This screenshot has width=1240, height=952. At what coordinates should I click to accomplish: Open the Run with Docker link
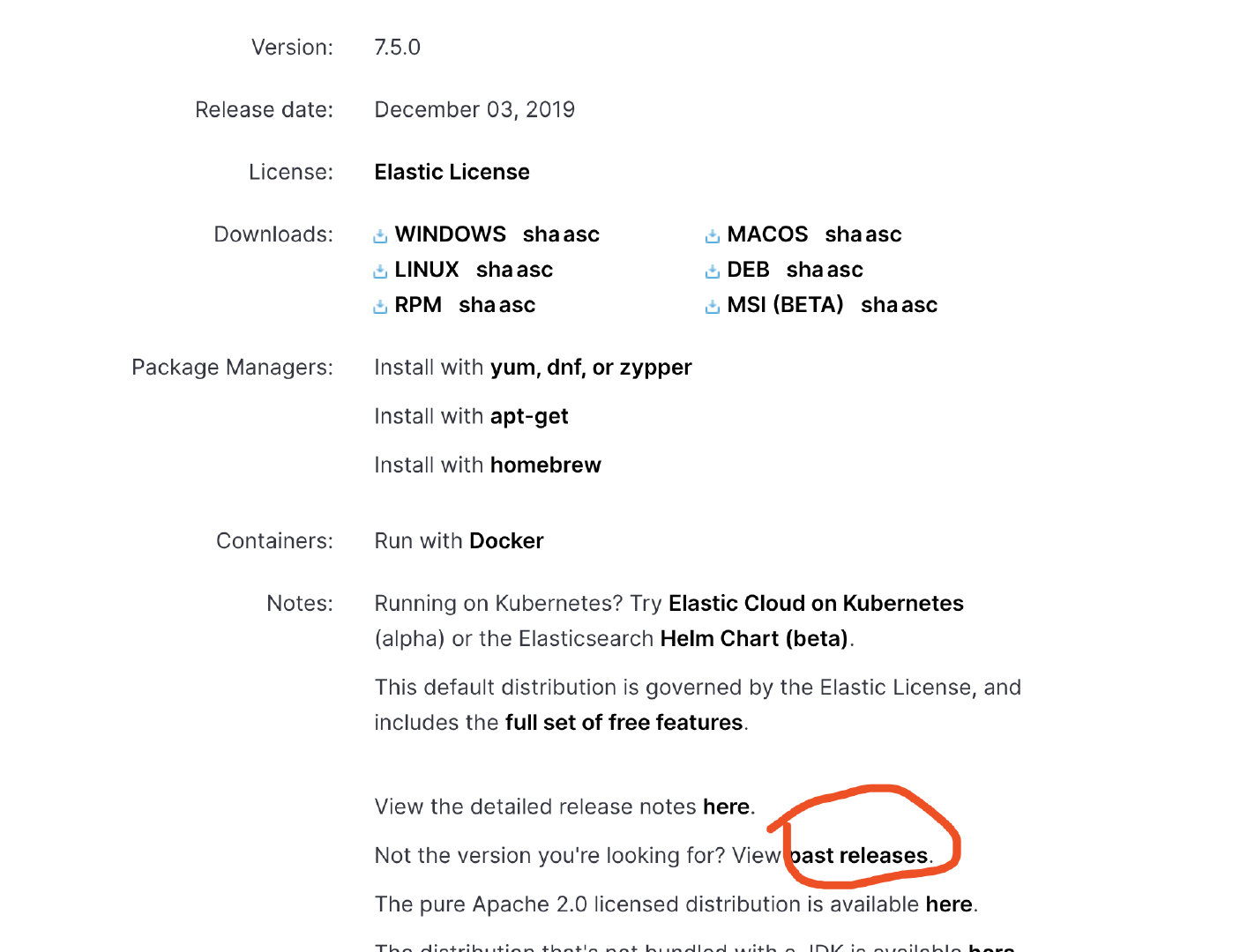(x=506, y=540)
